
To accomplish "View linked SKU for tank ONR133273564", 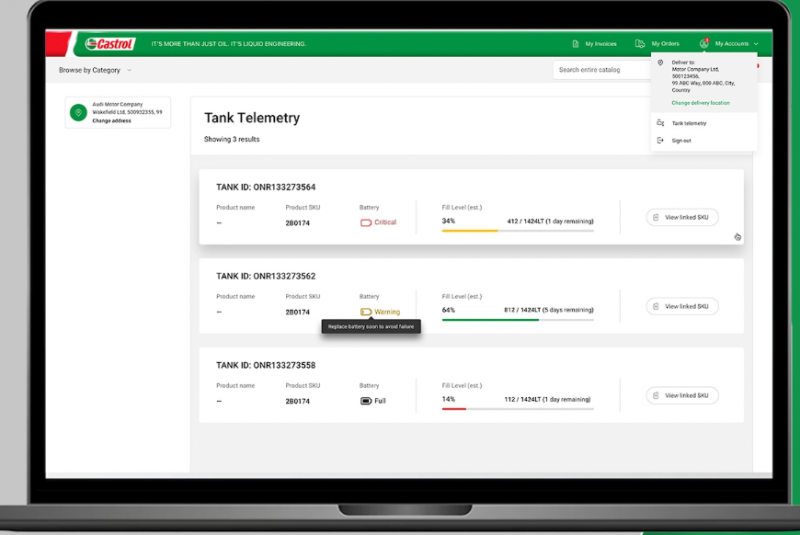I will 682,217.
